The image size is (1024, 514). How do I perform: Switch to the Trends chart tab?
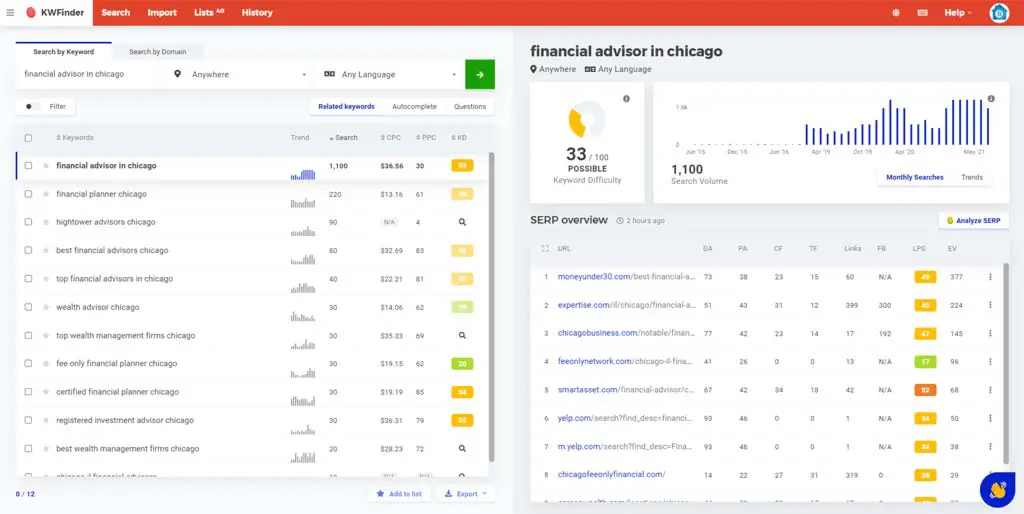[x=972, y=177]
